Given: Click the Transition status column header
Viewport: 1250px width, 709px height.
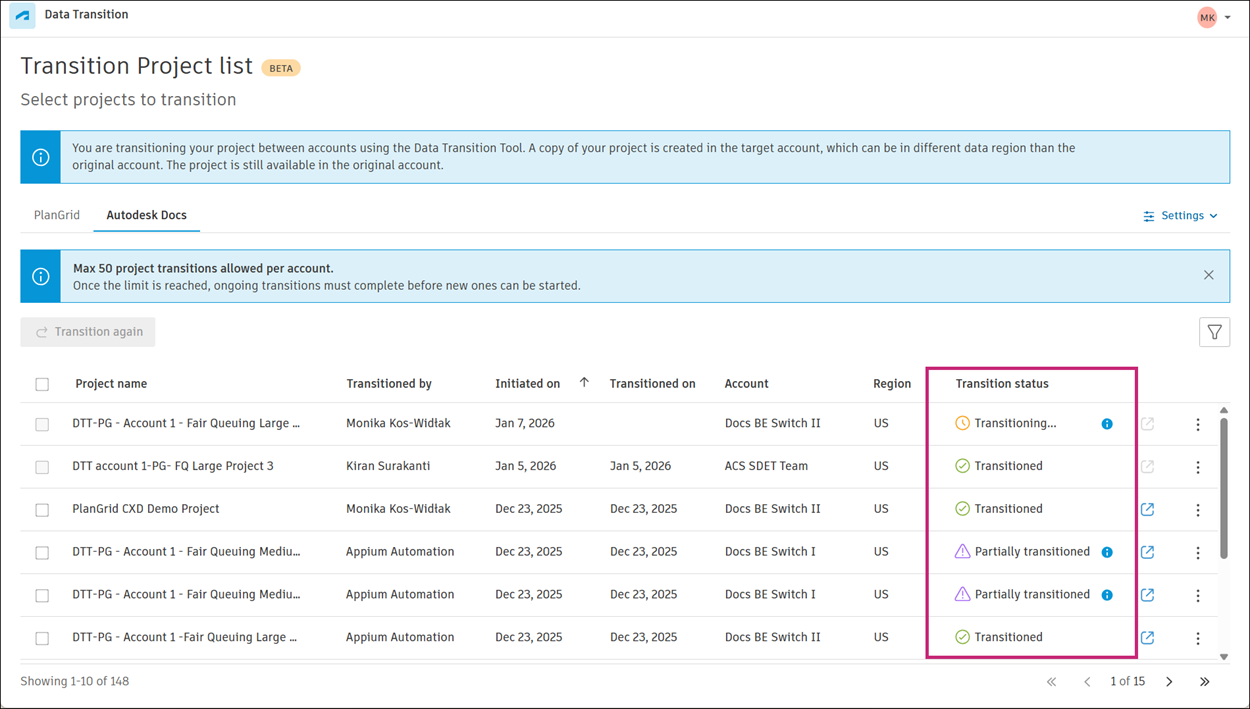Looking at the screenshot, I should point(1002,384).
